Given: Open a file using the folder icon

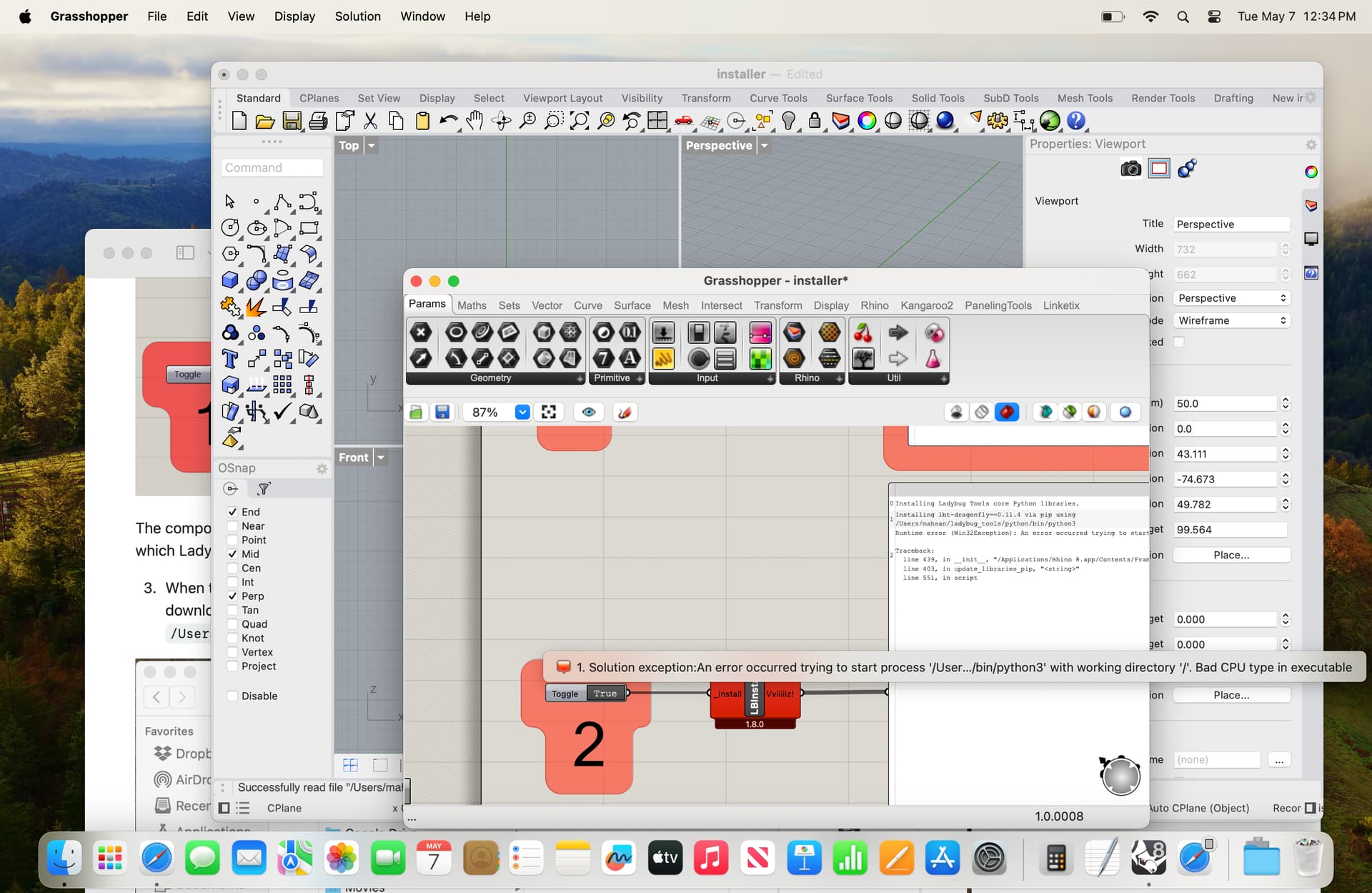Looking at the screenshot, I should click(x=265, y=121).
